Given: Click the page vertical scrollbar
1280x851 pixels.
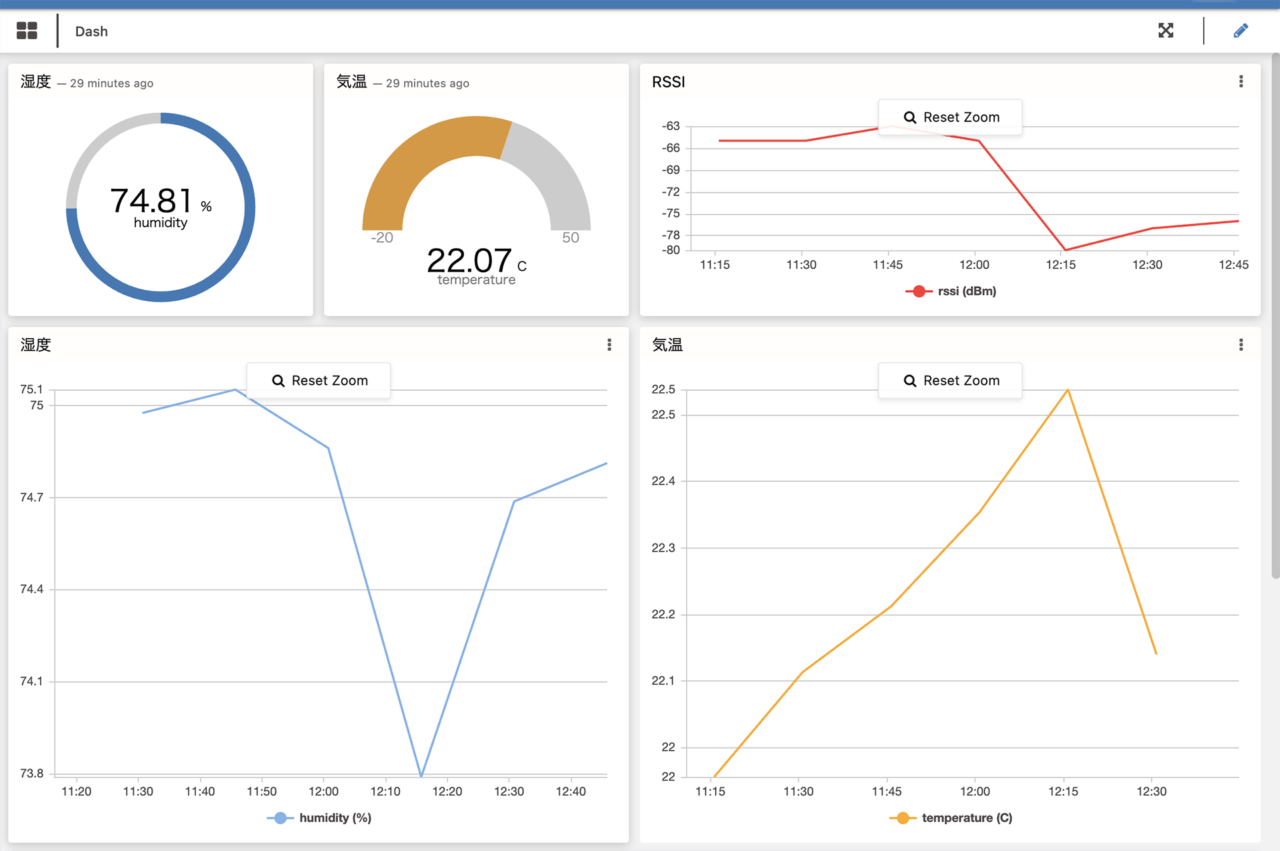Looking at the screenshot, I should coord(1274,320).
